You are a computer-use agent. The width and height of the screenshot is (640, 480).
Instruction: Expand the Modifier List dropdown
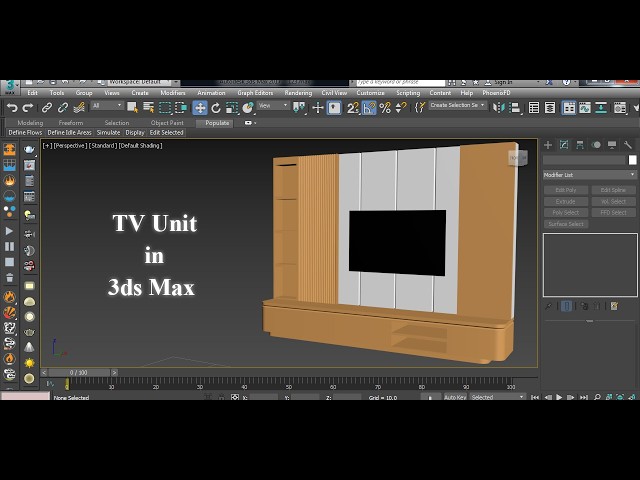tap(589, 175)
